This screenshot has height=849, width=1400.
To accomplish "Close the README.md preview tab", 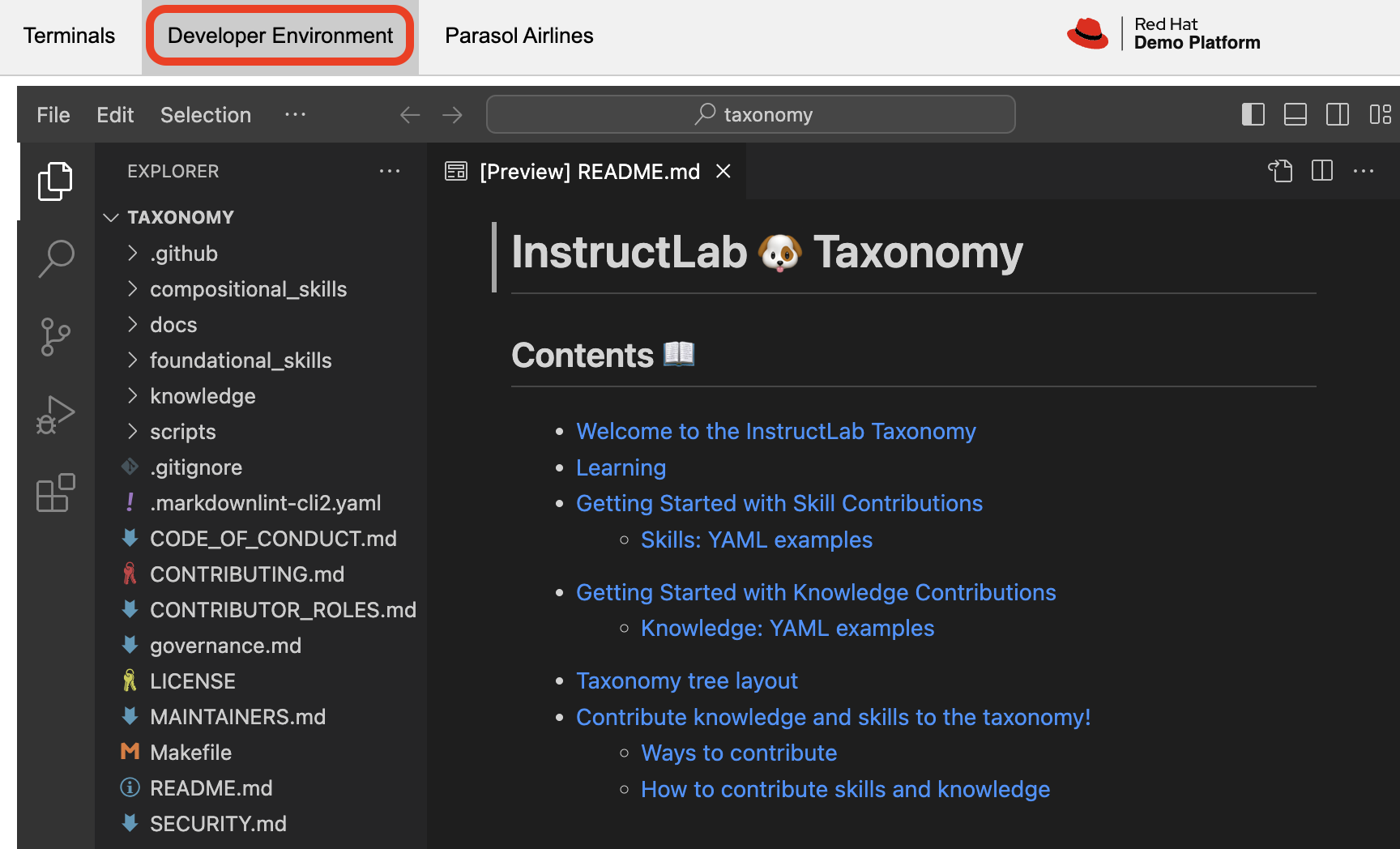I will click(723, 171).
